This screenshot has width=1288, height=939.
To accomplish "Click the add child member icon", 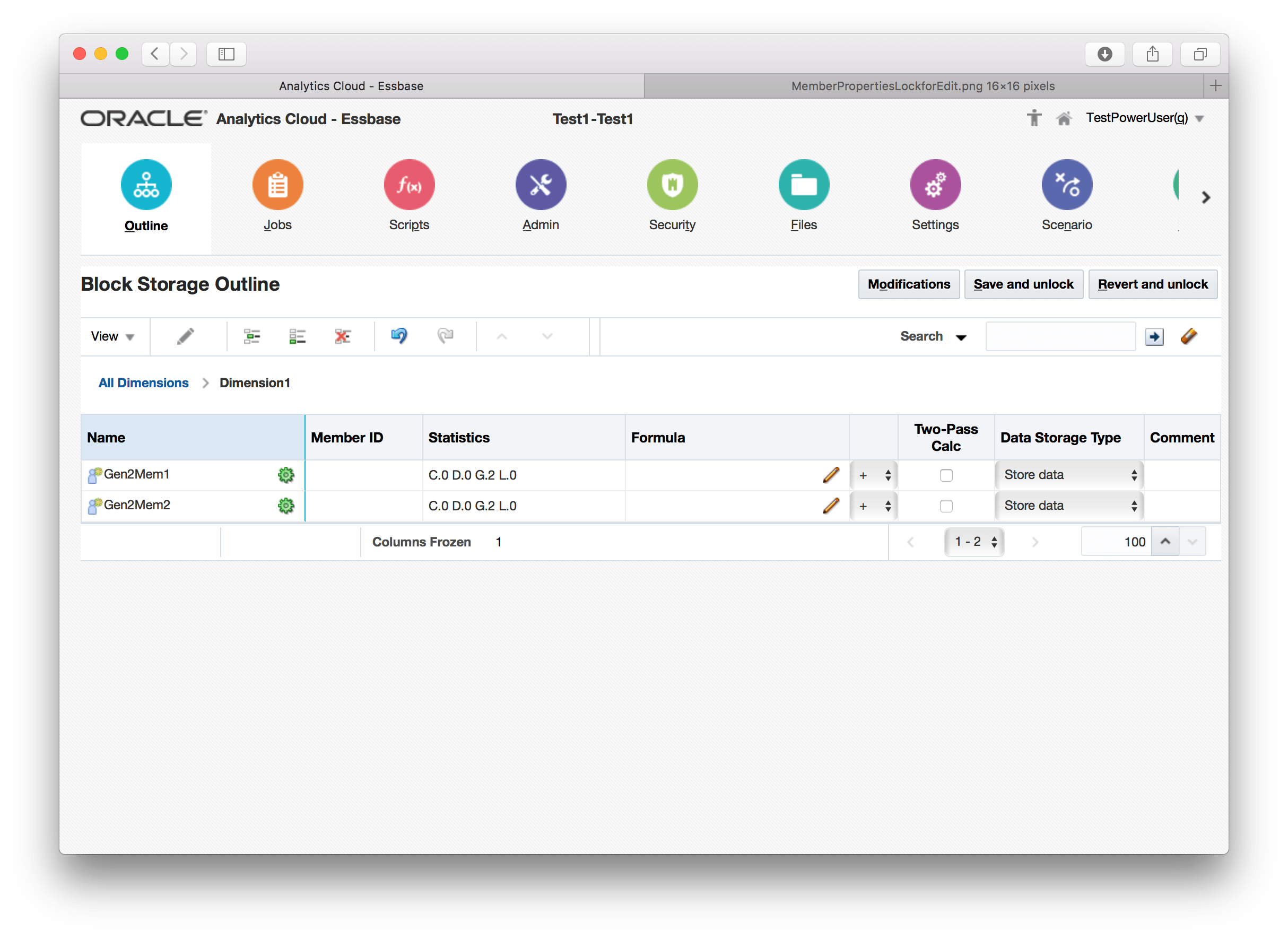I will click(x=252, y=336).
